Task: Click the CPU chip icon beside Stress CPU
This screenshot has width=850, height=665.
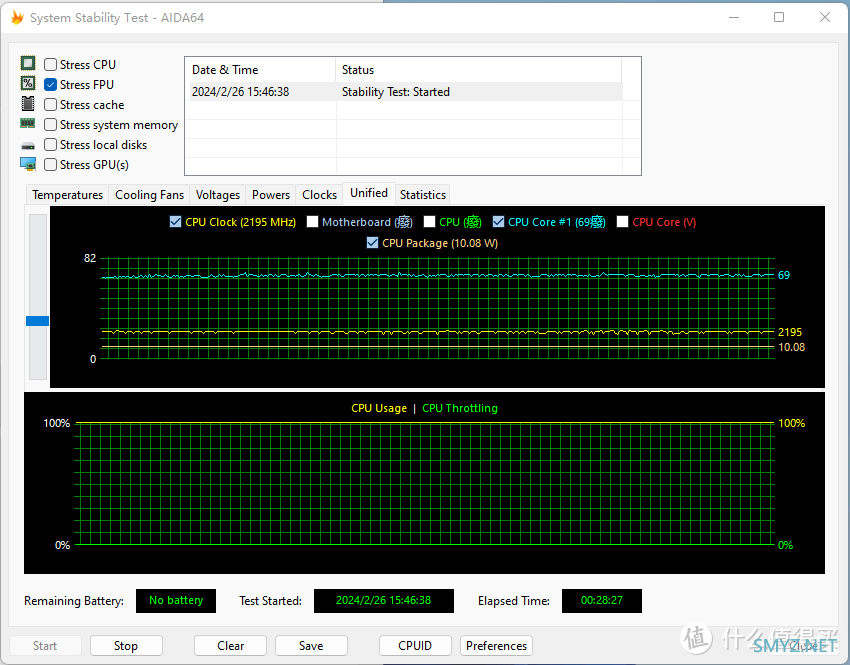Action: pyautogui.click(x=28, y=63)
